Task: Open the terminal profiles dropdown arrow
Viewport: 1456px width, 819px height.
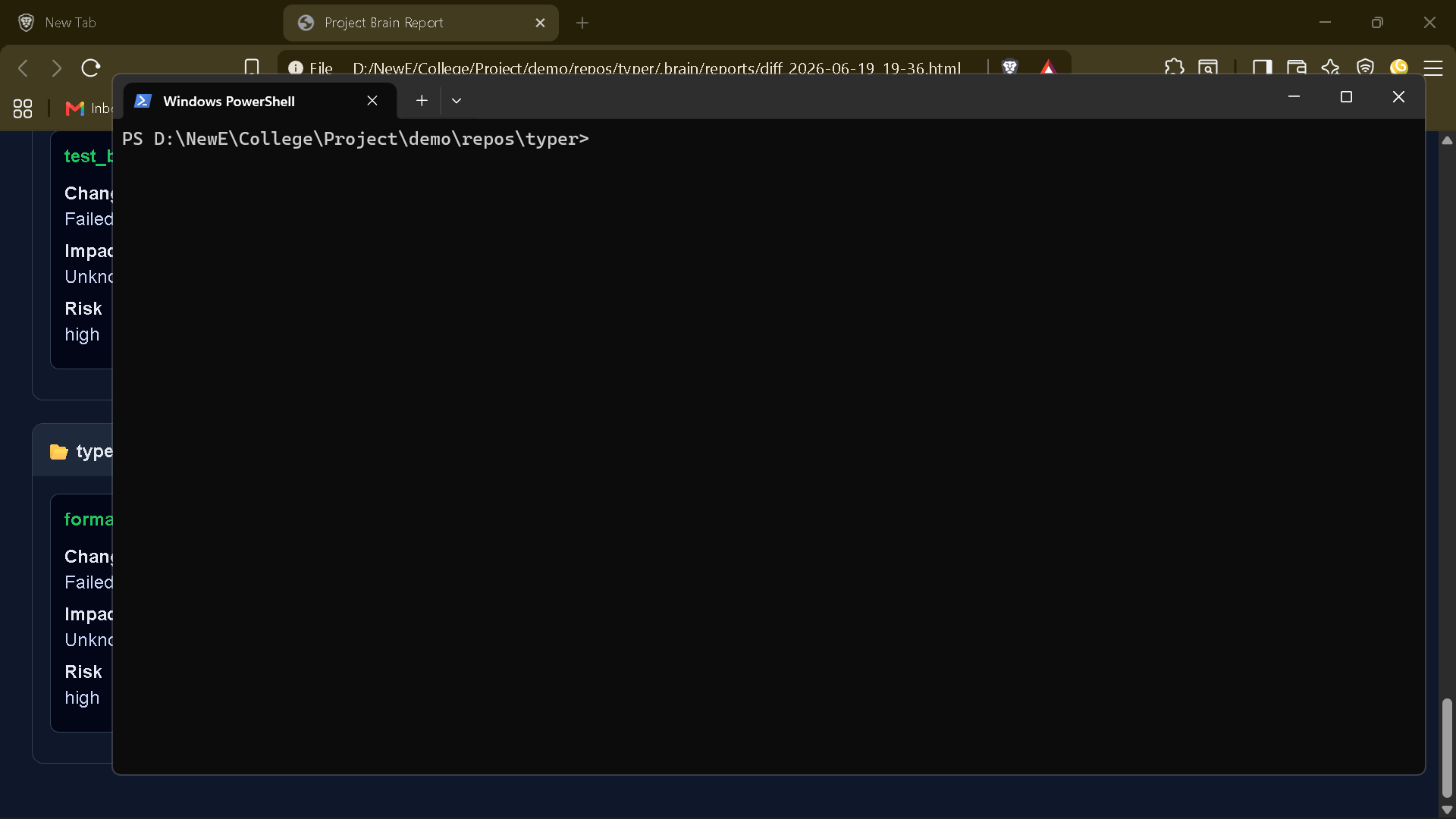Action: pos(457,100)
